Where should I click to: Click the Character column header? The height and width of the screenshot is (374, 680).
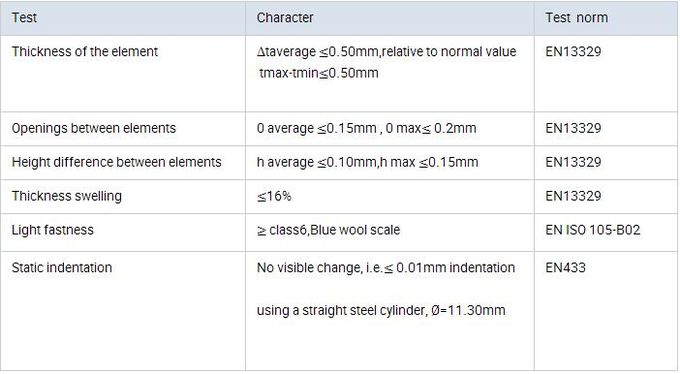(390, 18)
